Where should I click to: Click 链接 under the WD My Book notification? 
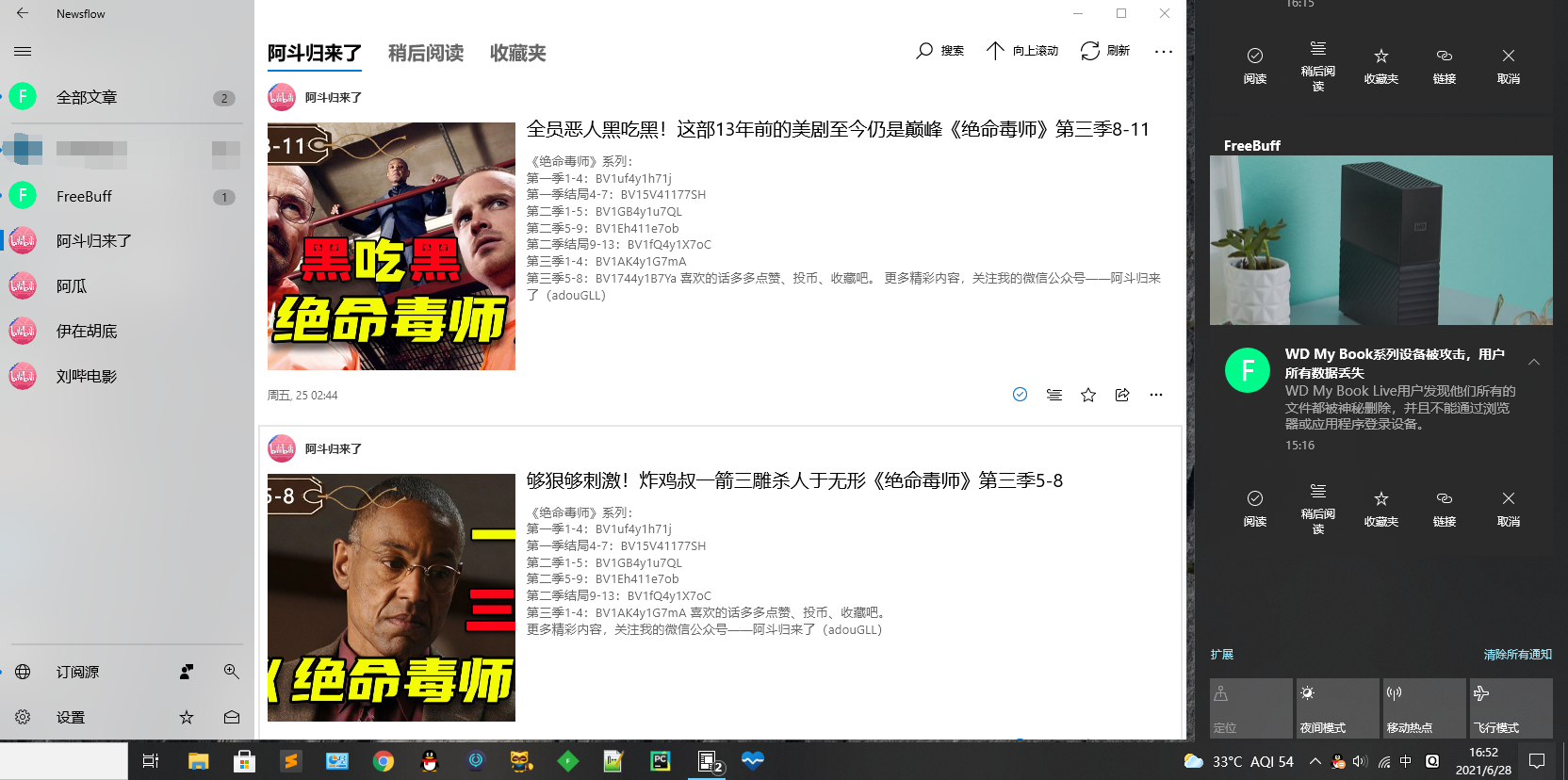click(x=1445, y=509)
